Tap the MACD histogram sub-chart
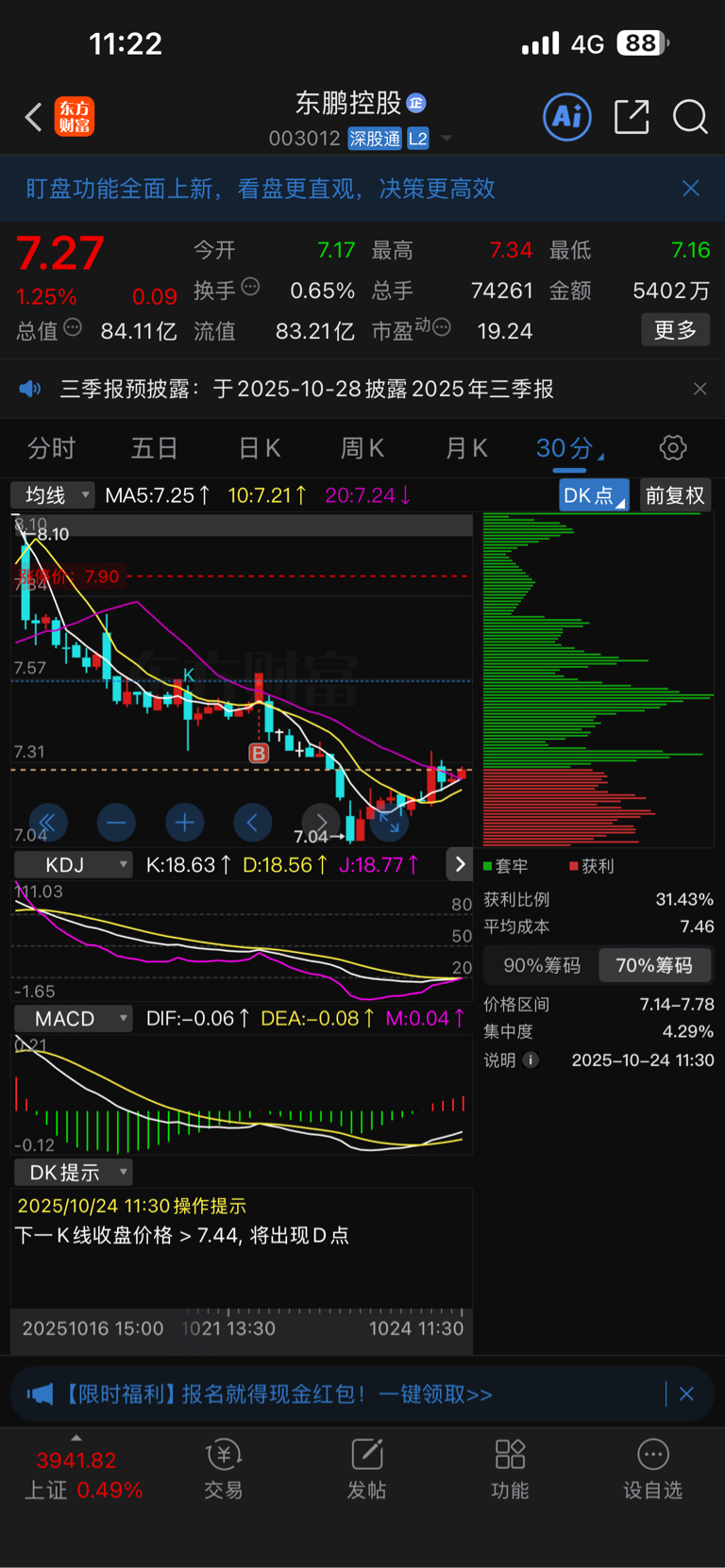Screen dimensions: 725x1568 click(x=242, y=1094)
